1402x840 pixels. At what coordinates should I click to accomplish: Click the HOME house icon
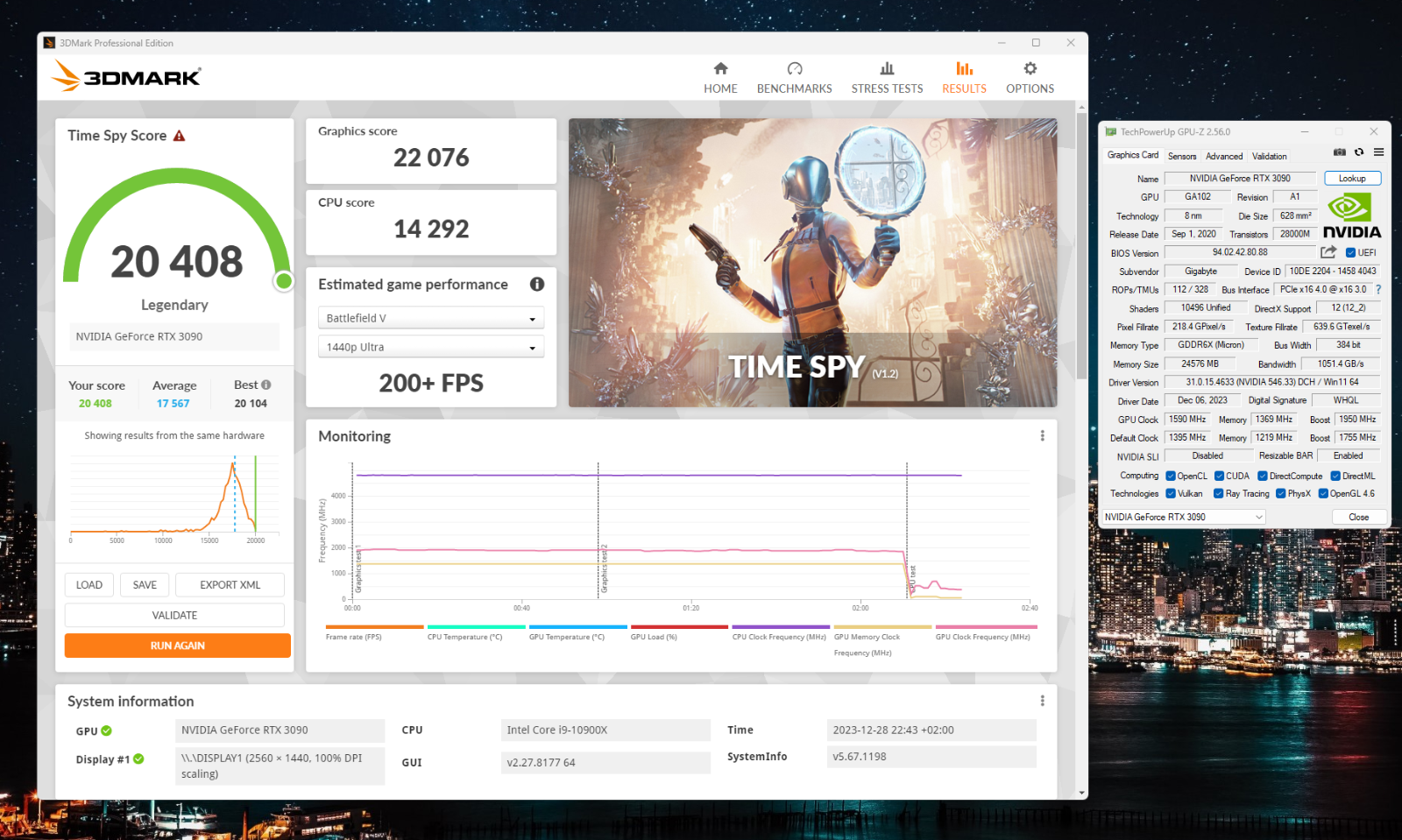click(x=720, y=68)
